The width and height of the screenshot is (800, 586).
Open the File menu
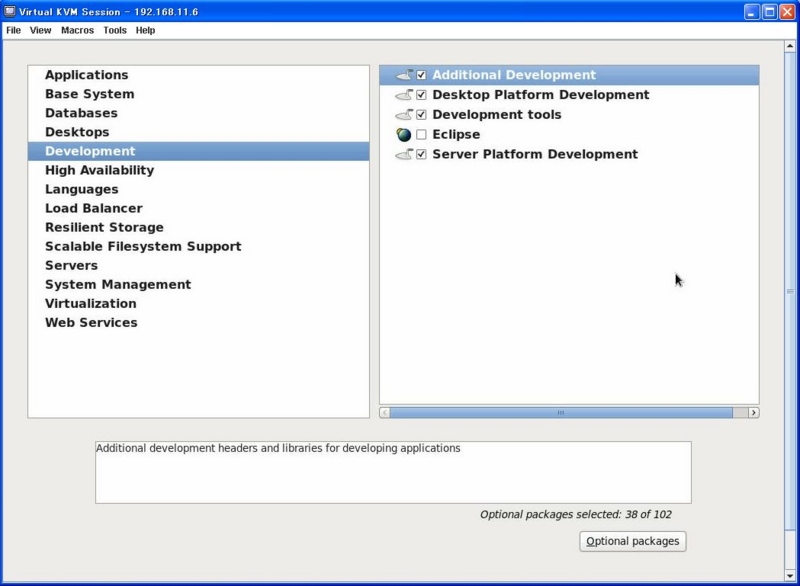click(13, 30)
